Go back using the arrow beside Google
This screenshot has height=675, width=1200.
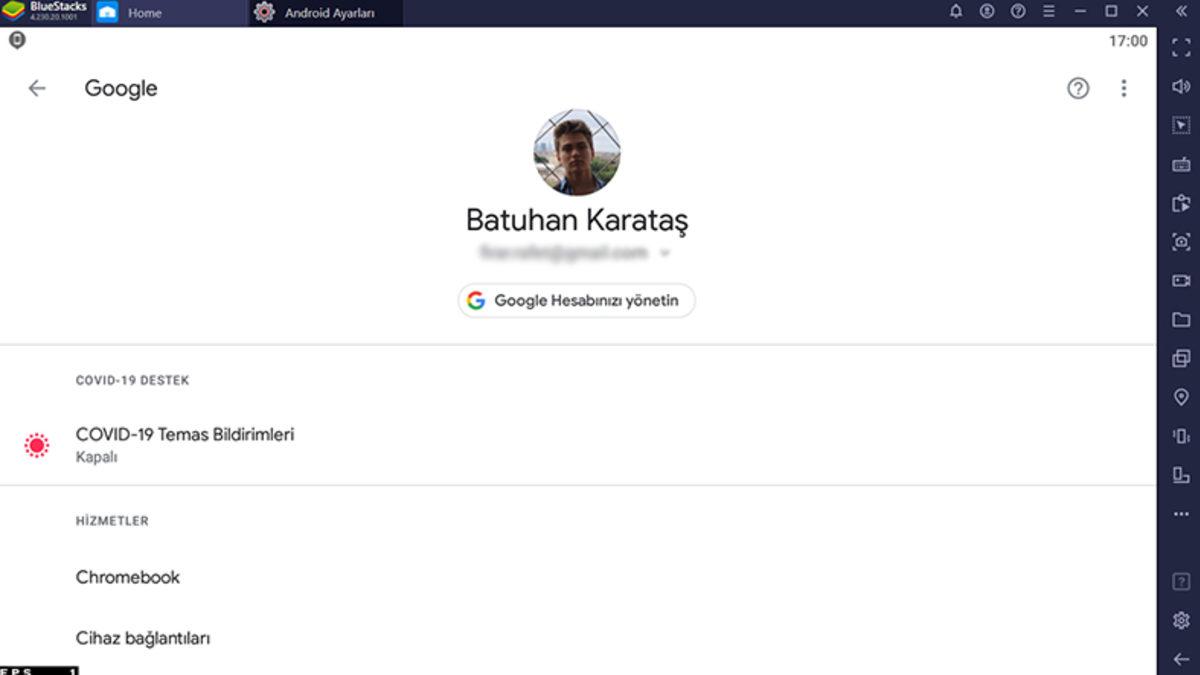pos(37,88)
